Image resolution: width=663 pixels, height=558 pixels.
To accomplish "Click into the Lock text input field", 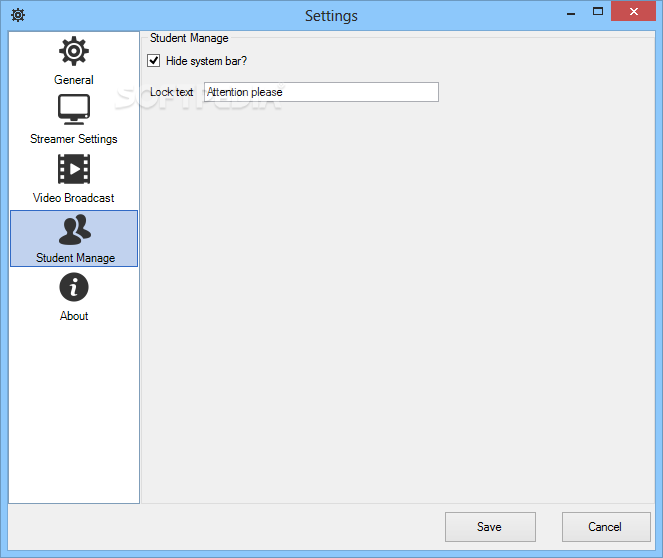I will 321,92.
